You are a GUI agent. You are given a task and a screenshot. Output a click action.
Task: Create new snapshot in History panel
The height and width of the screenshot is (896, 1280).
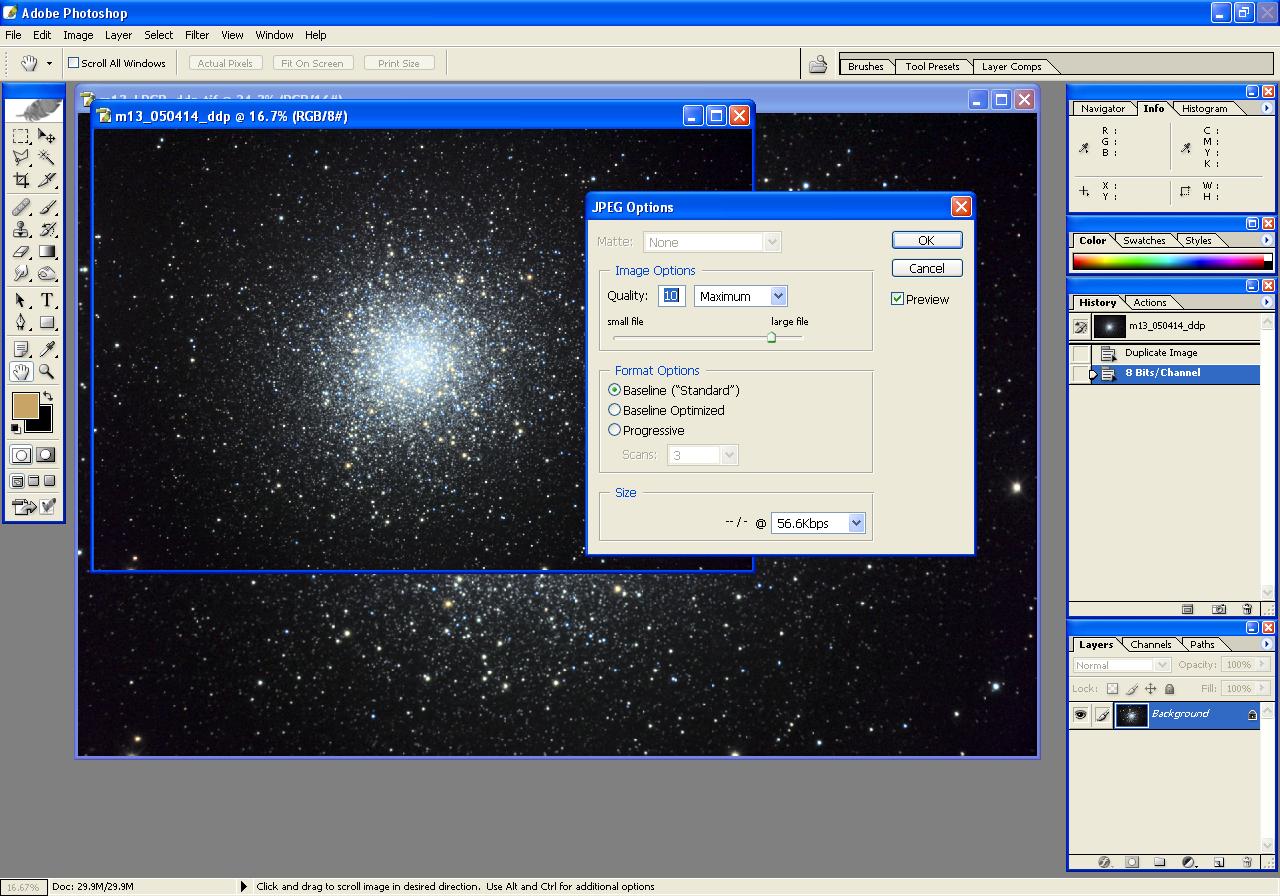[x=1219, y=609]
